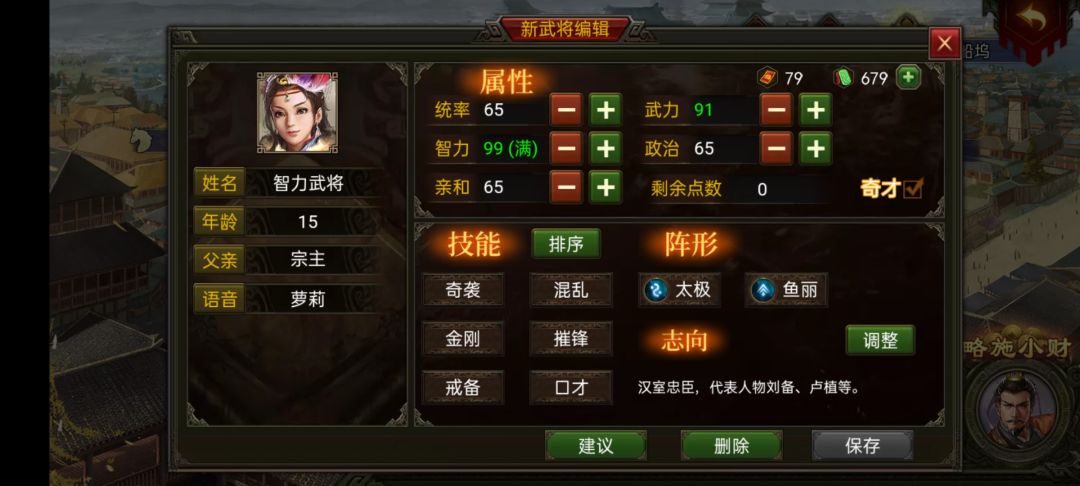The height and width of the screenshot is (486, 1080).
Task: Click the 排序 sort button
Action: point(565,244)
